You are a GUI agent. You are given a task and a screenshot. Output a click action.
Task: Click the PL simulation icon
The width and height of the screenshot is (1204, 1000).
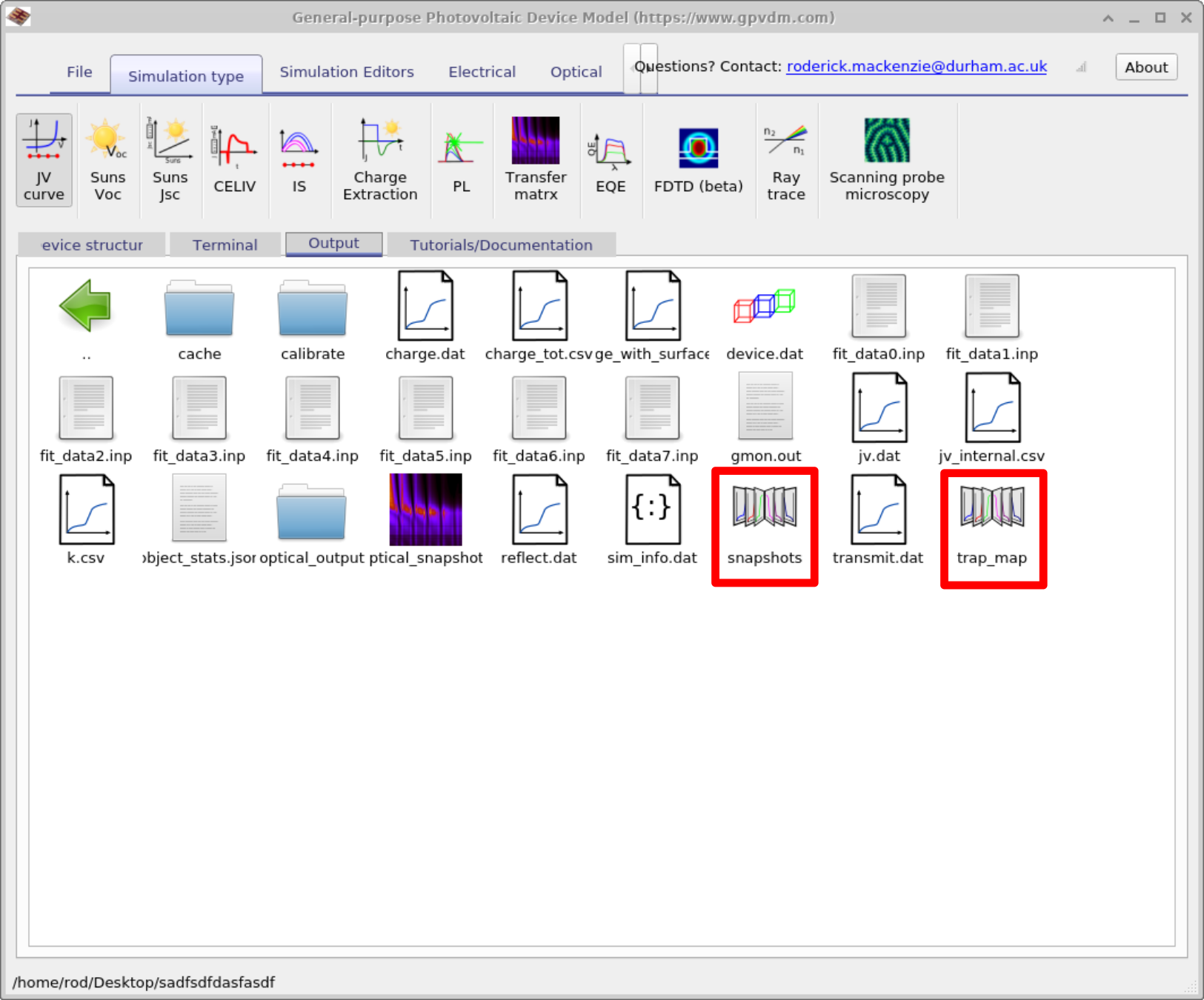point(461,159)
